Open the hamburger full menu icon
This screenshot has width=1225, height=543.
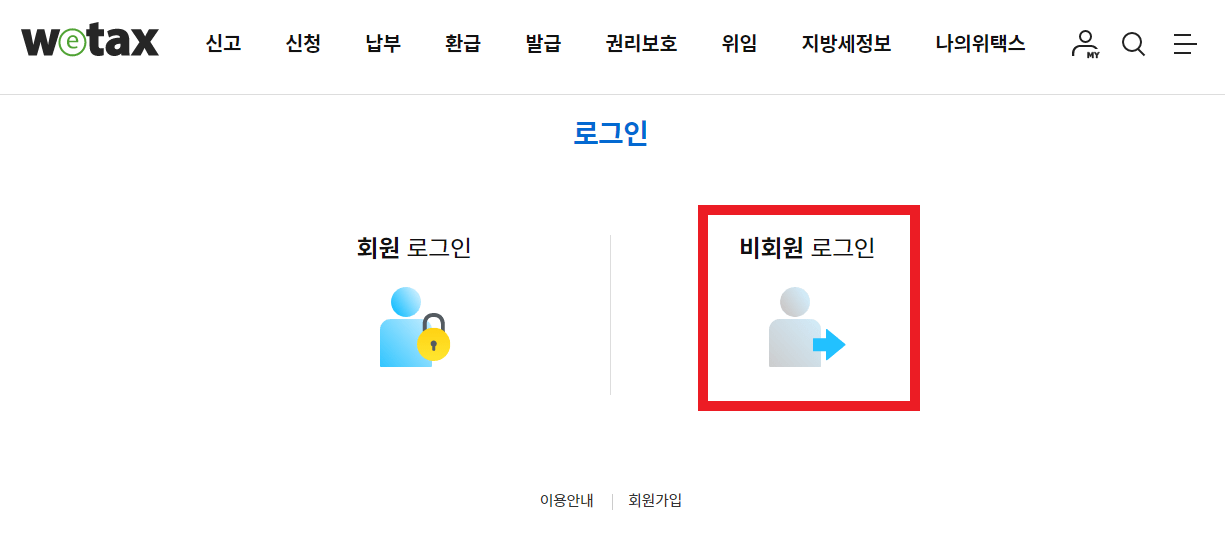[x=1185, y=44]
